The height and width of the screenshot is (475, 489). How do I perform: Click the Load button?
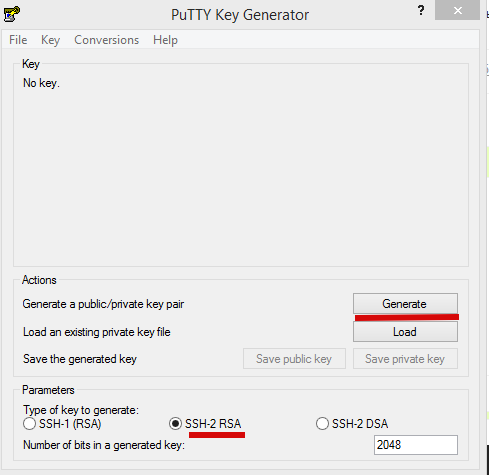405,332
